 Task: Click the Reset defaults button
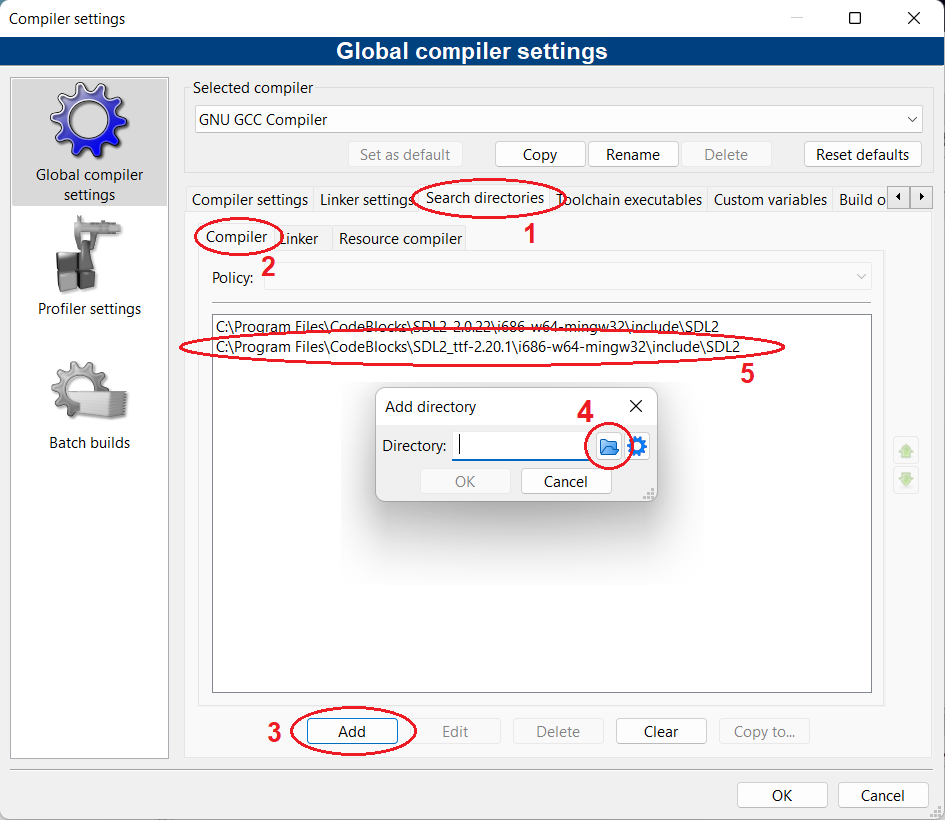862,154
